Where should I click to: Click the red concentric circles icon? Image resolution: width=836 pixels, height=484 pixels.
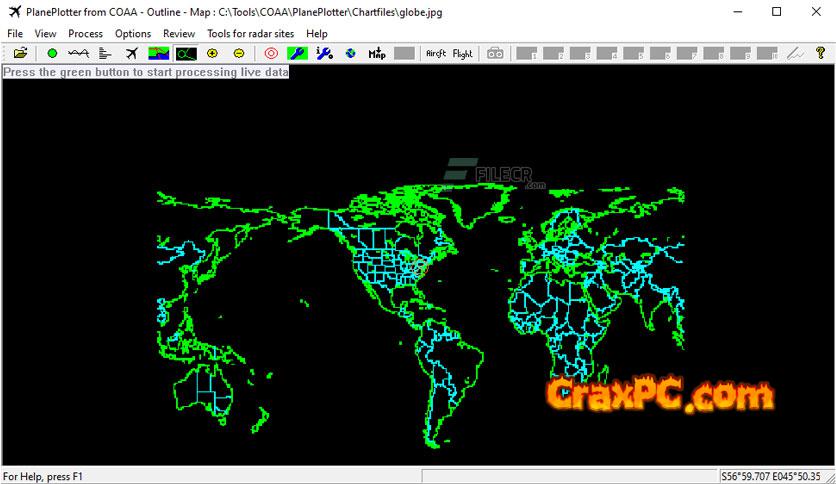271,53
